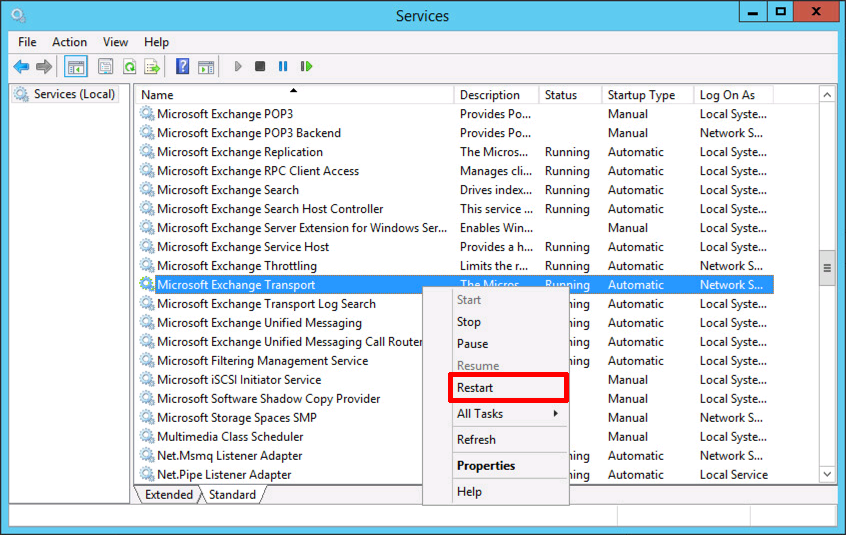Click the Restart Service toolbar icon
Image resolution: width=846 pixels, height=535 pixels.
[306, 66]
